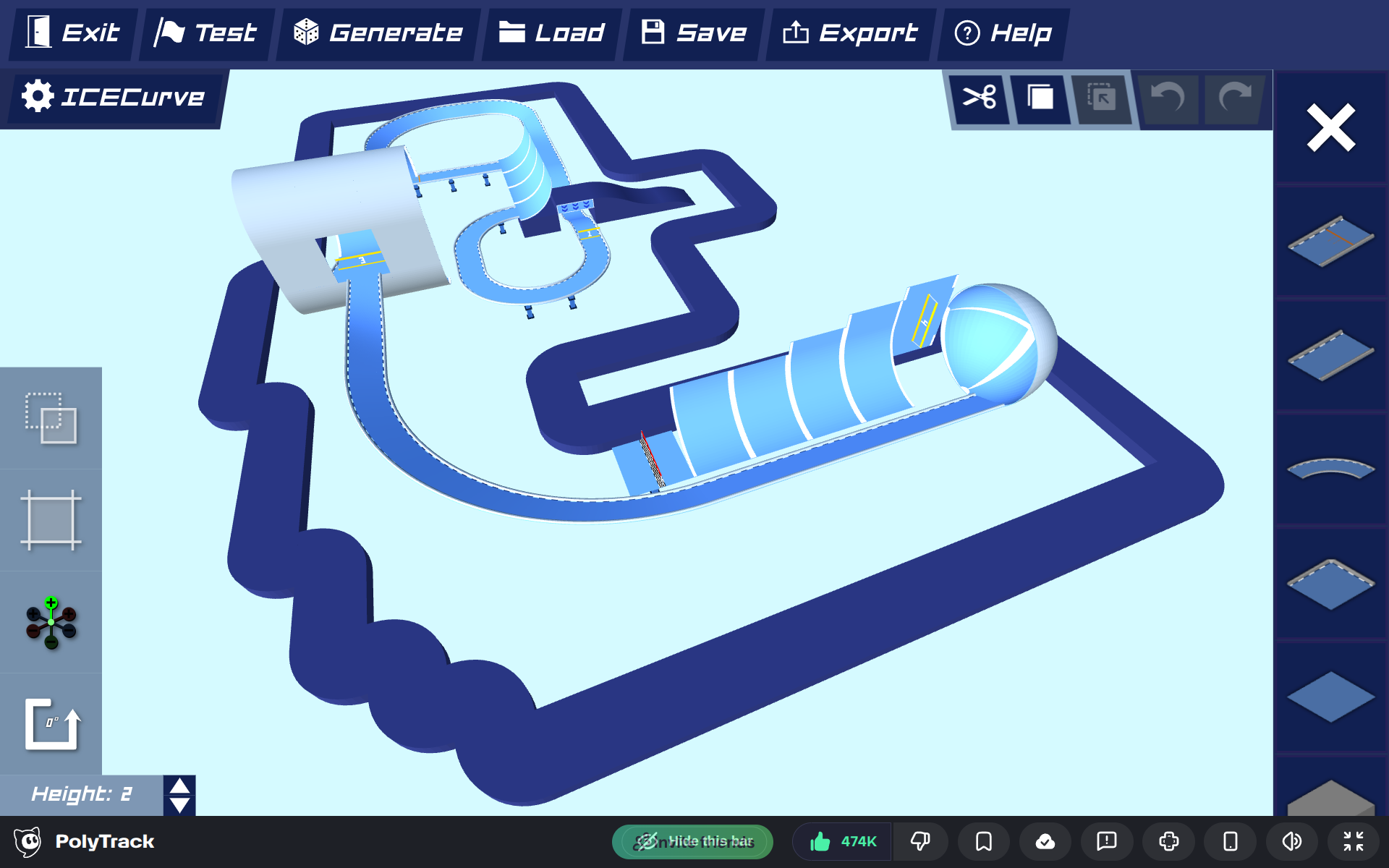Click the puzzle piece extensions icon
The height and width of the screenshot is (868, 1389).
[1168, 842]
